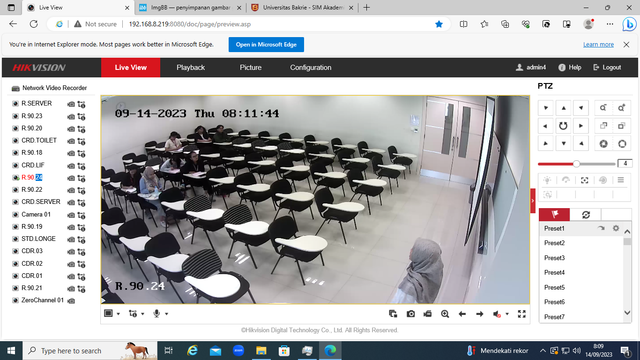Go to next page arrow

480,314
